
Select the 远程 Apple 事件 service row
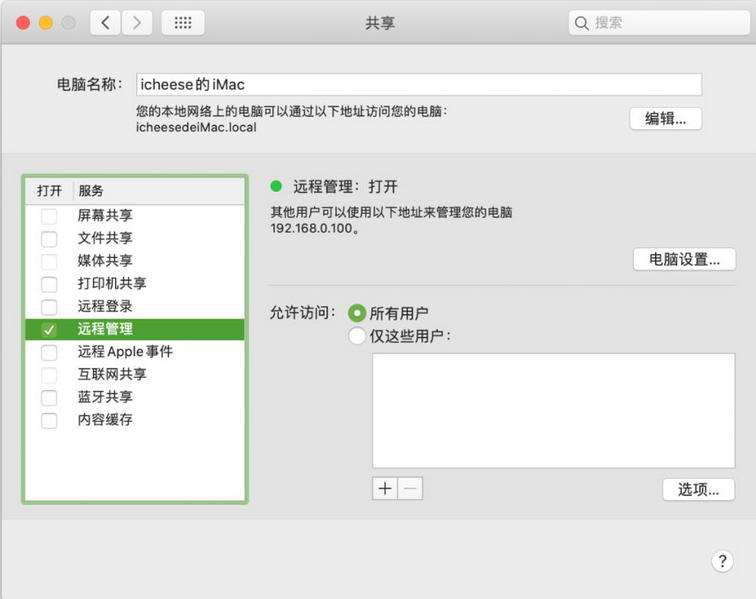(x=135, y=352)
